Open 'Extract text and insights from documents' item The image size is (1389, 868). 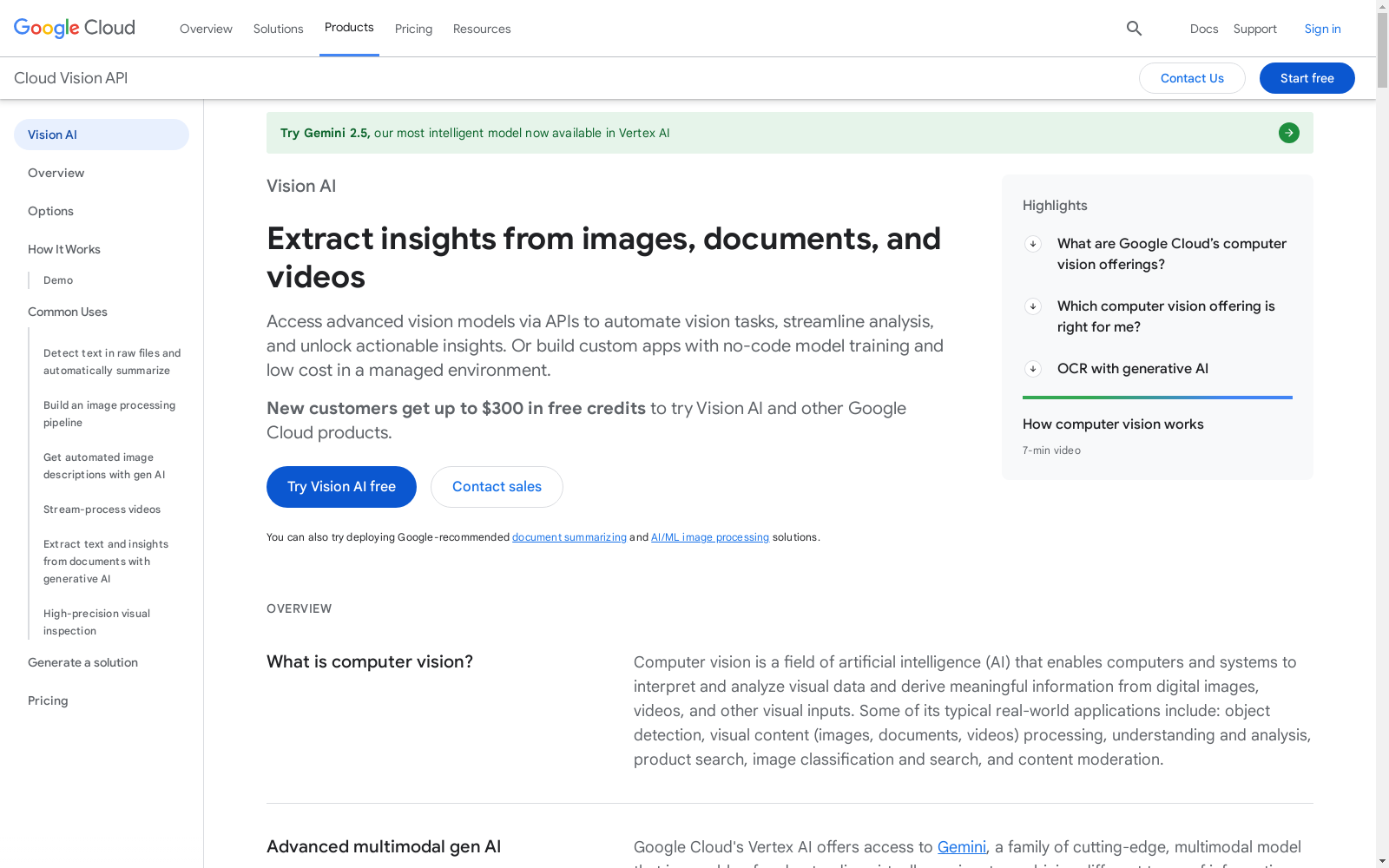[x=106, y=562]
